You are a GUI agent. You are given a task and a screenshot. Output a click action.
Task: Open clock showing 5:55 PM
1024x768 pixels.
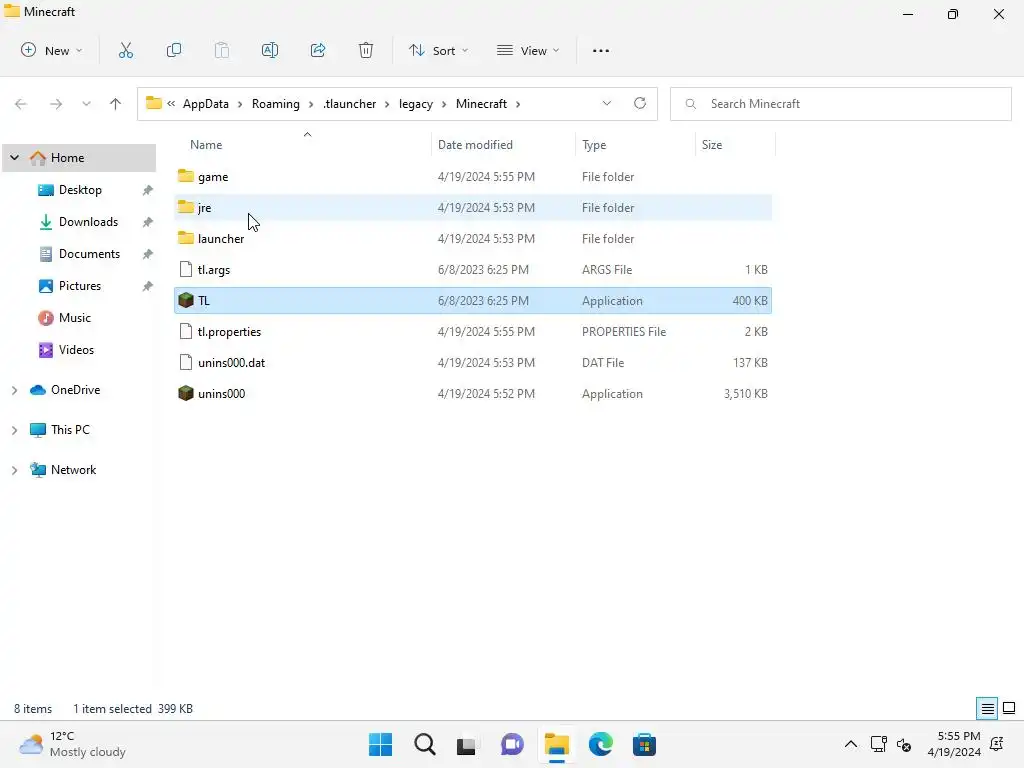coord(954,744)
